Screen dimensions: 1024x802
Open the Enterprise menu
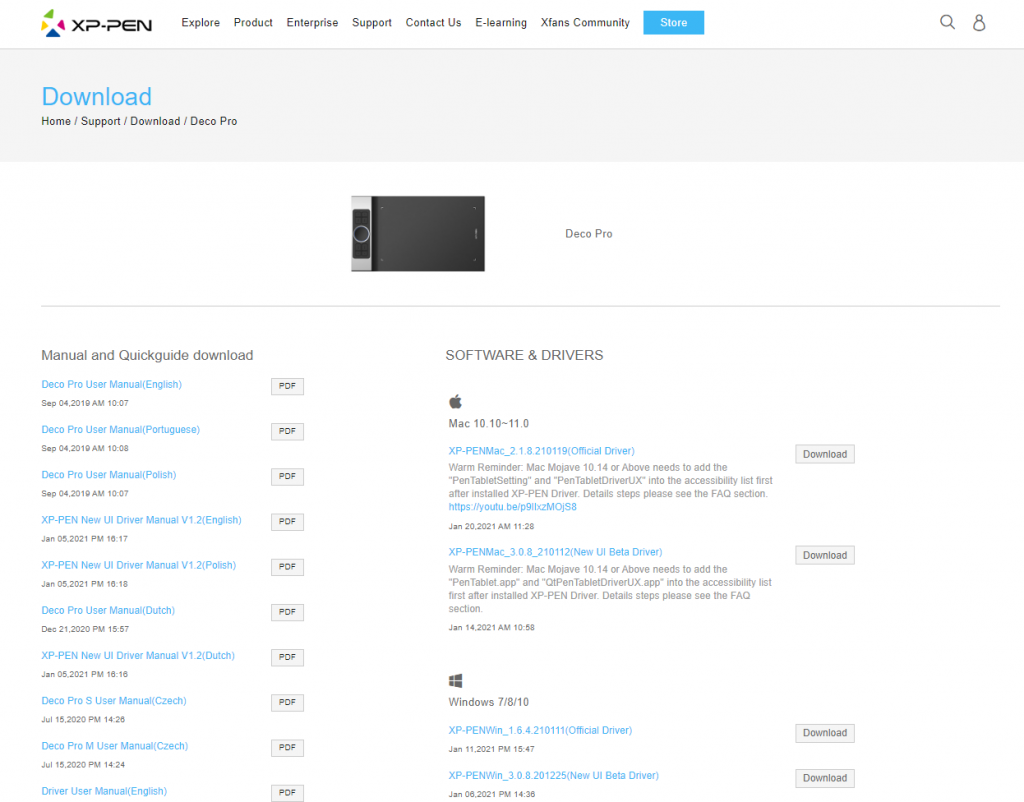coord(312,23)
